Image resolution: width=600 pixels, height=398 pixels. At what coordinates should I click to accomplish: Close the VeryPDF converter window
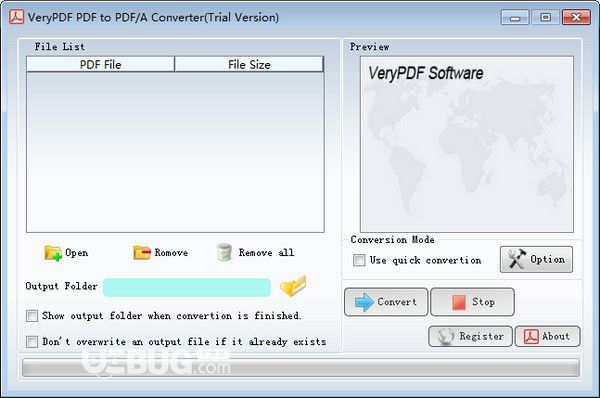pos(576,18)
